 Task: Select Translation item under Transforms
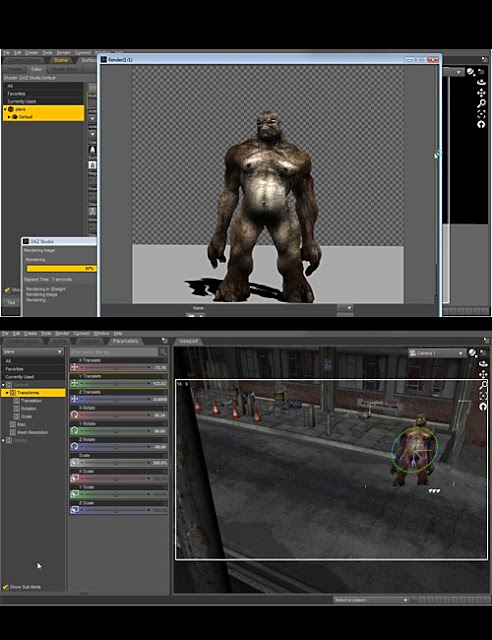31,401
